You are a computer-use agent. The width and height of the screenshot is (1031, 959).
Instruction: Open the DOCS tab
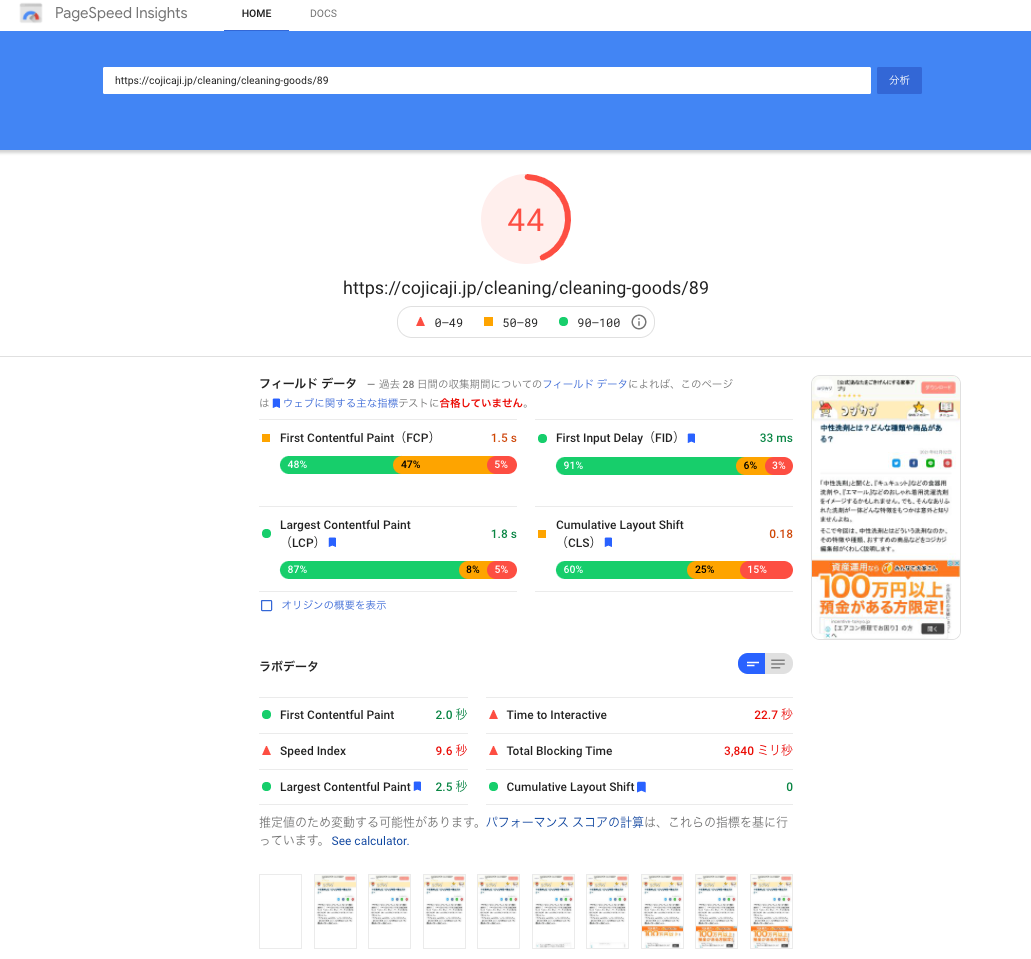coord(323,14)
